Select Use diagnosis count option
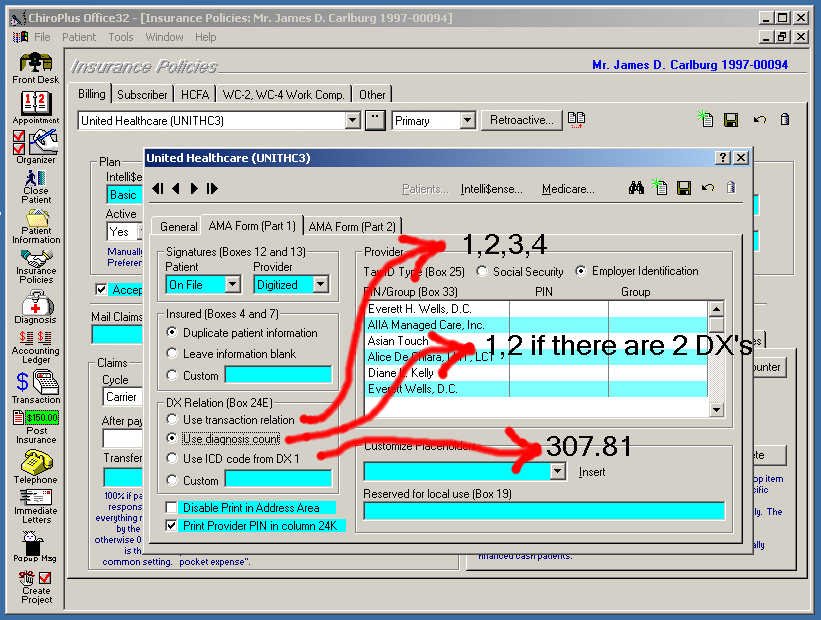 pyautogui.click(x=172, y=438)
